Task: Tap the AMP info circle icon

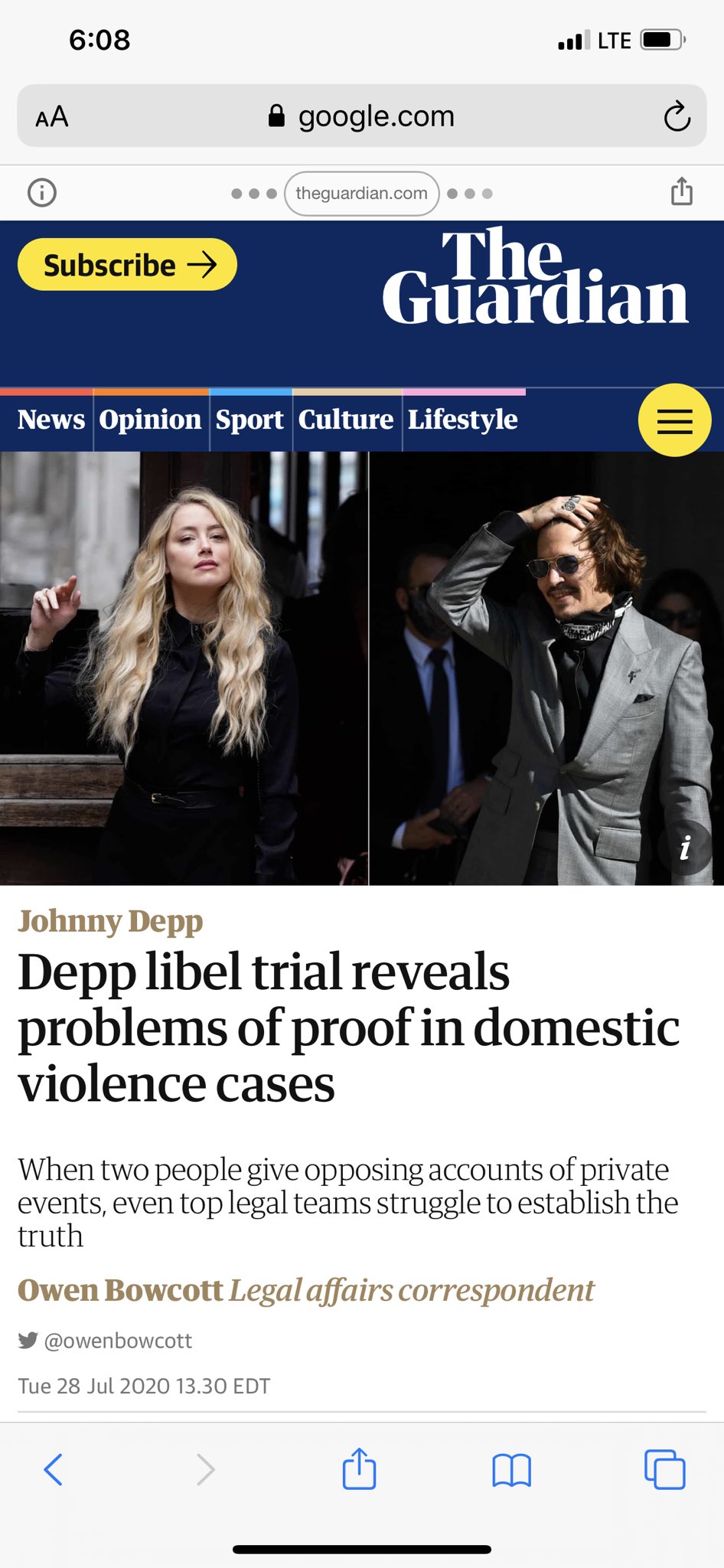Action: click(x=42, y=192)
